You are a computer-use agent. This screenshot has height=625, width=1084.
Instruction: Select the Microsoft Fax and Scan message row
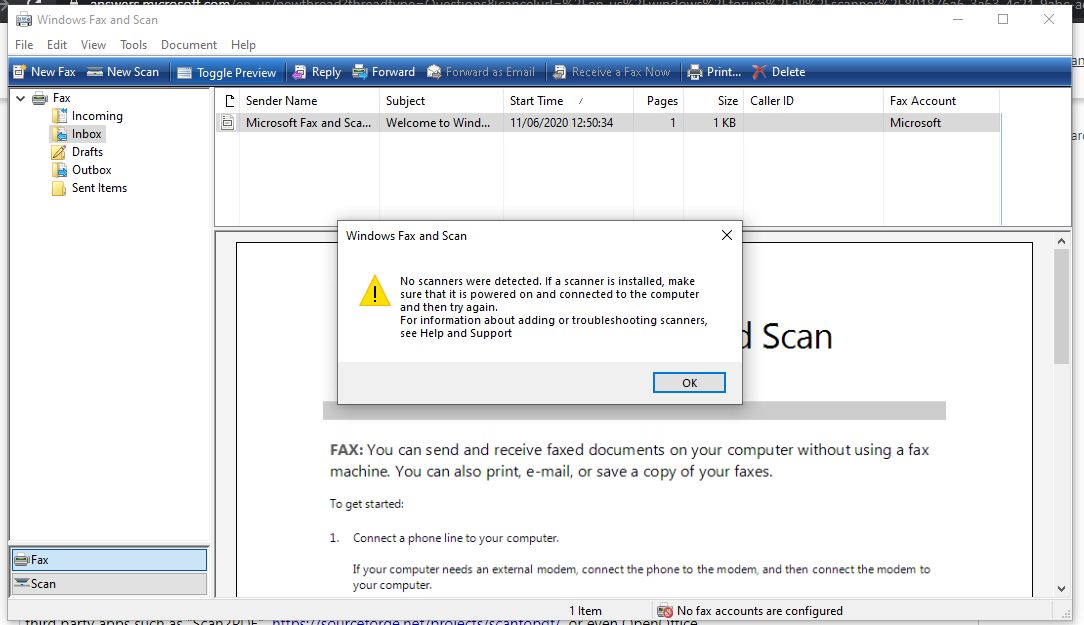tap(608, 123)
